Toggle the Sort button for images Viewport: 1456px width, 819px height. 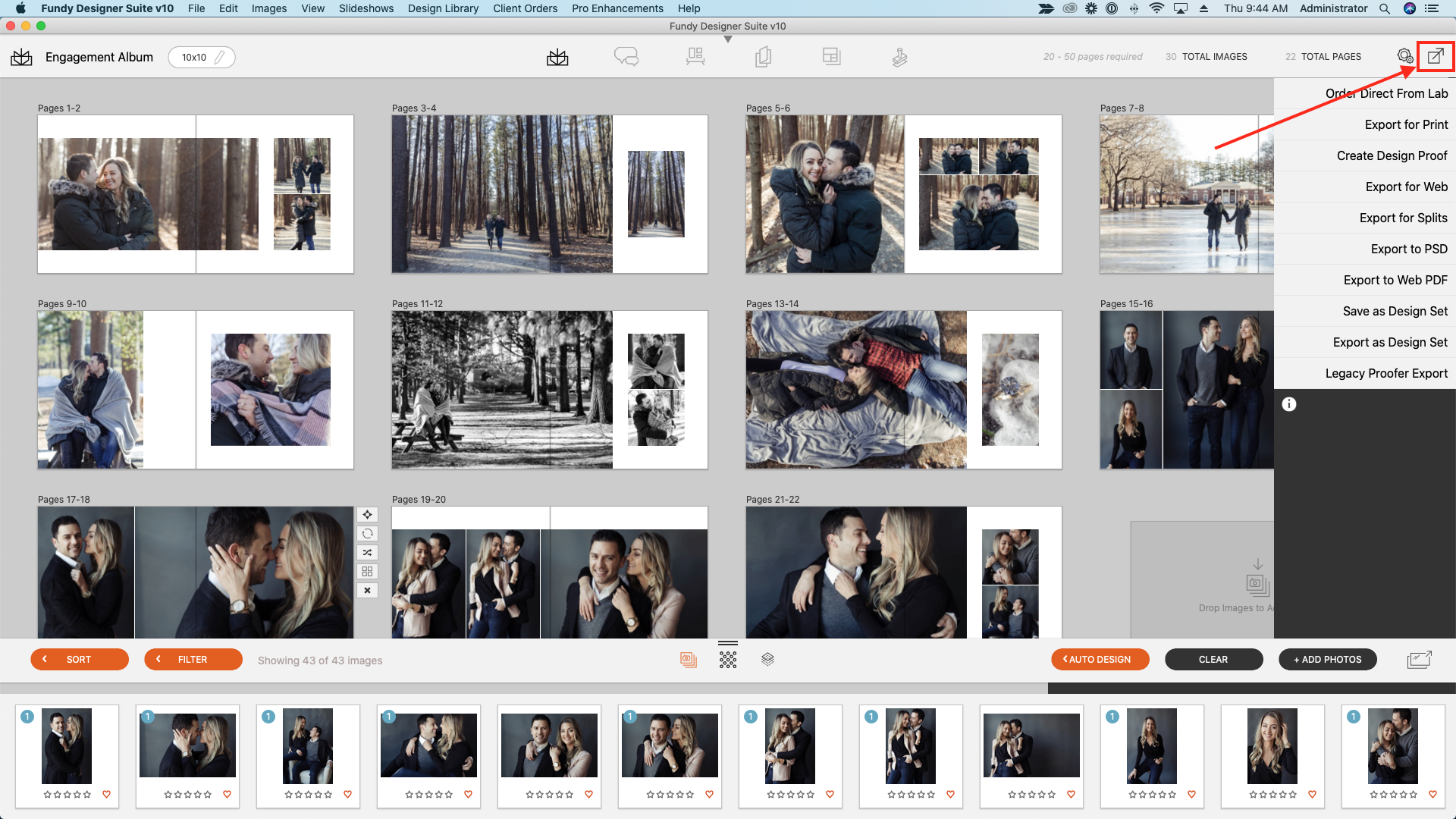[x=80, y=659]
